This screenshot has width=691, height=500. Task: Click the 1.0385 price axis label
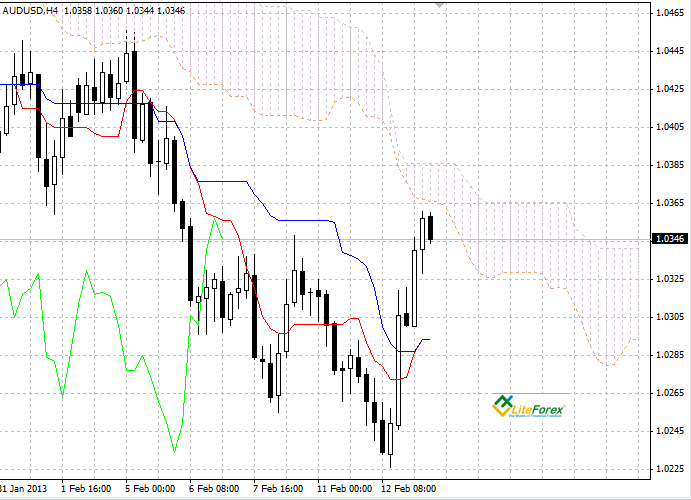click(x=670, y=165)
